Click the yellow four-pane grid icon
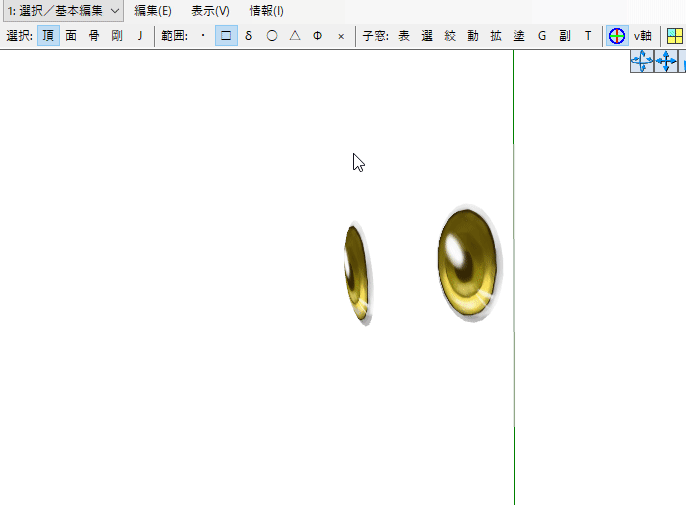This screenshot has height=505, width=686. coord(675,36)
